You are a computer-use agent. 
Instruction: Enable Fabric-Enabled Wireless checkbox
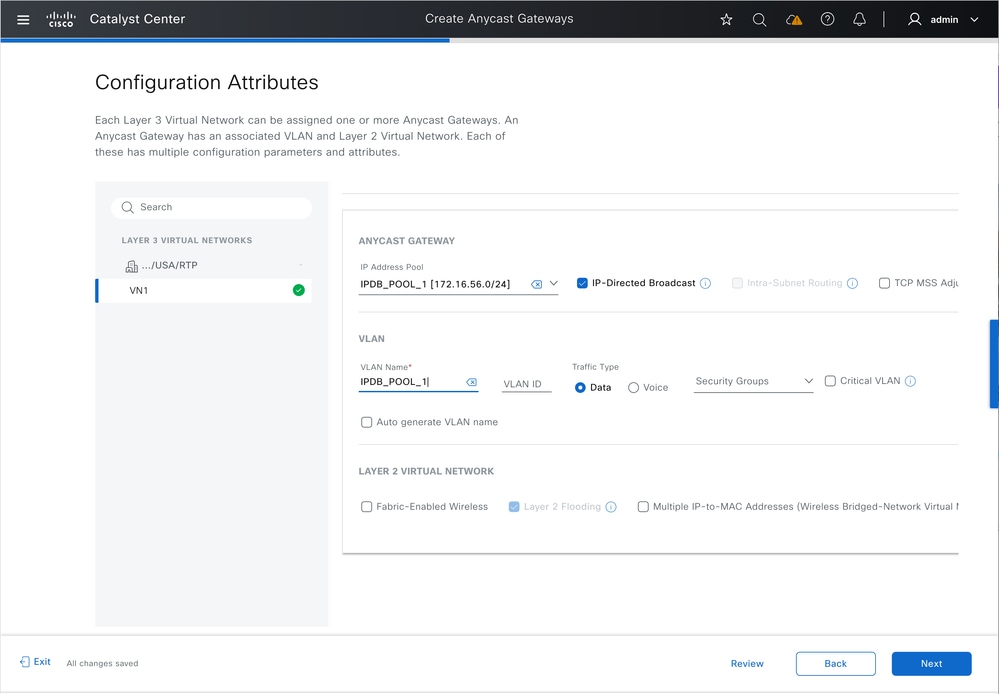[366, 507]
